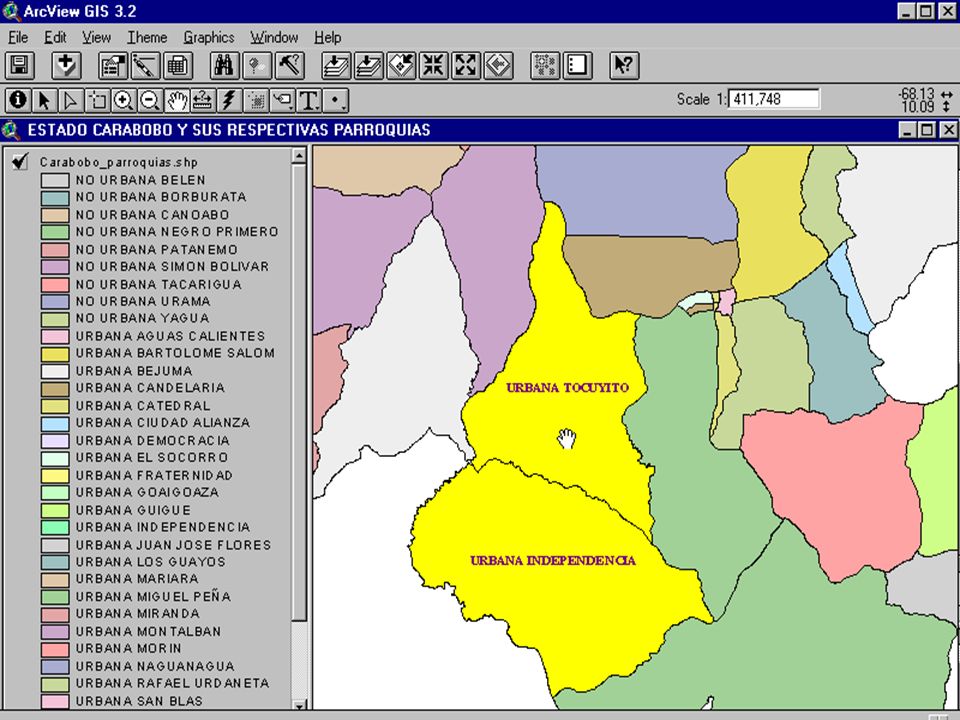Click the Zoom In center button with inward arrows
This screenshot has width=960, height=720.
pos(433,66)
